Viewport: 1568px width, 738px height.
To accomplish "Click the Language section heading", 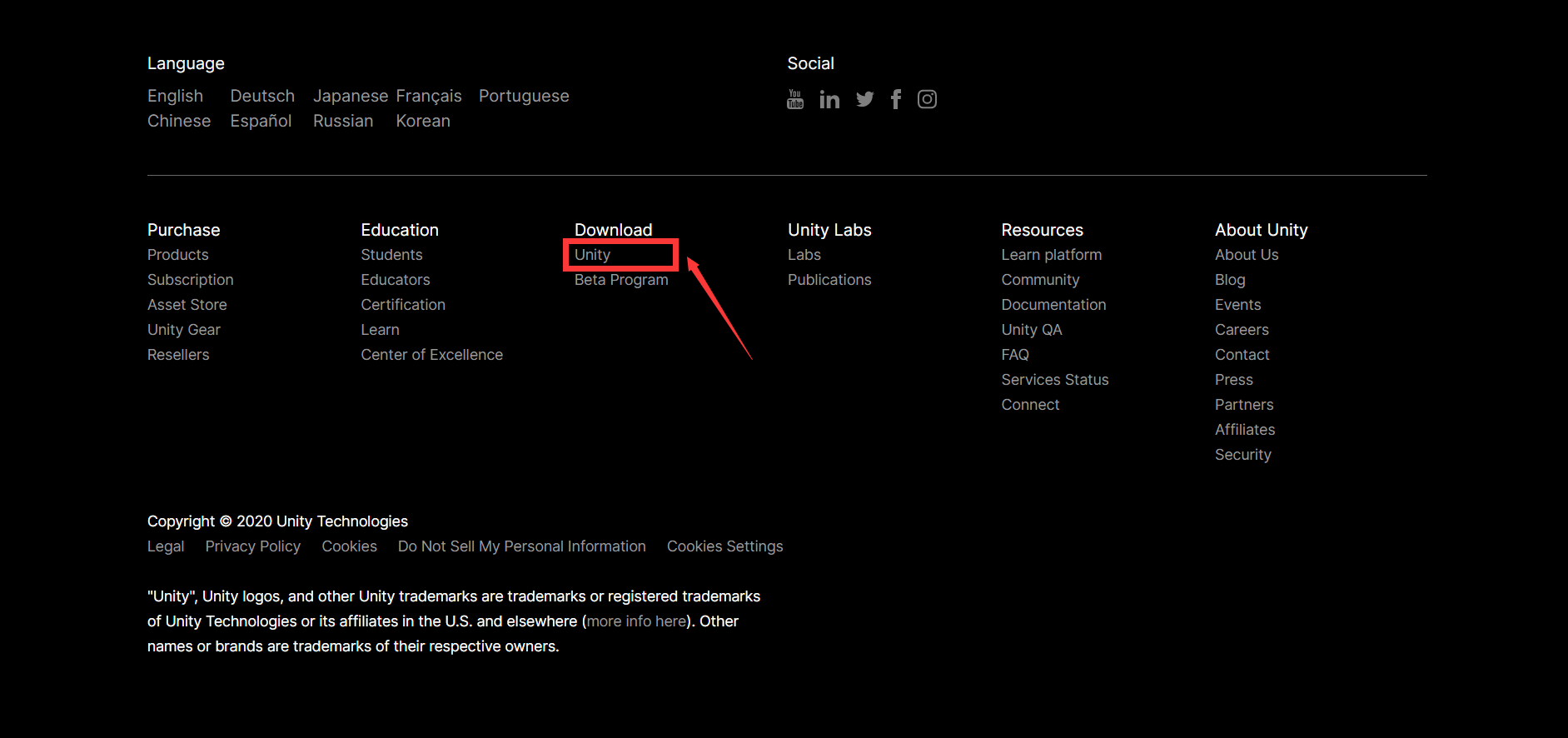I will pyautogui.click(x=186, y=63).
